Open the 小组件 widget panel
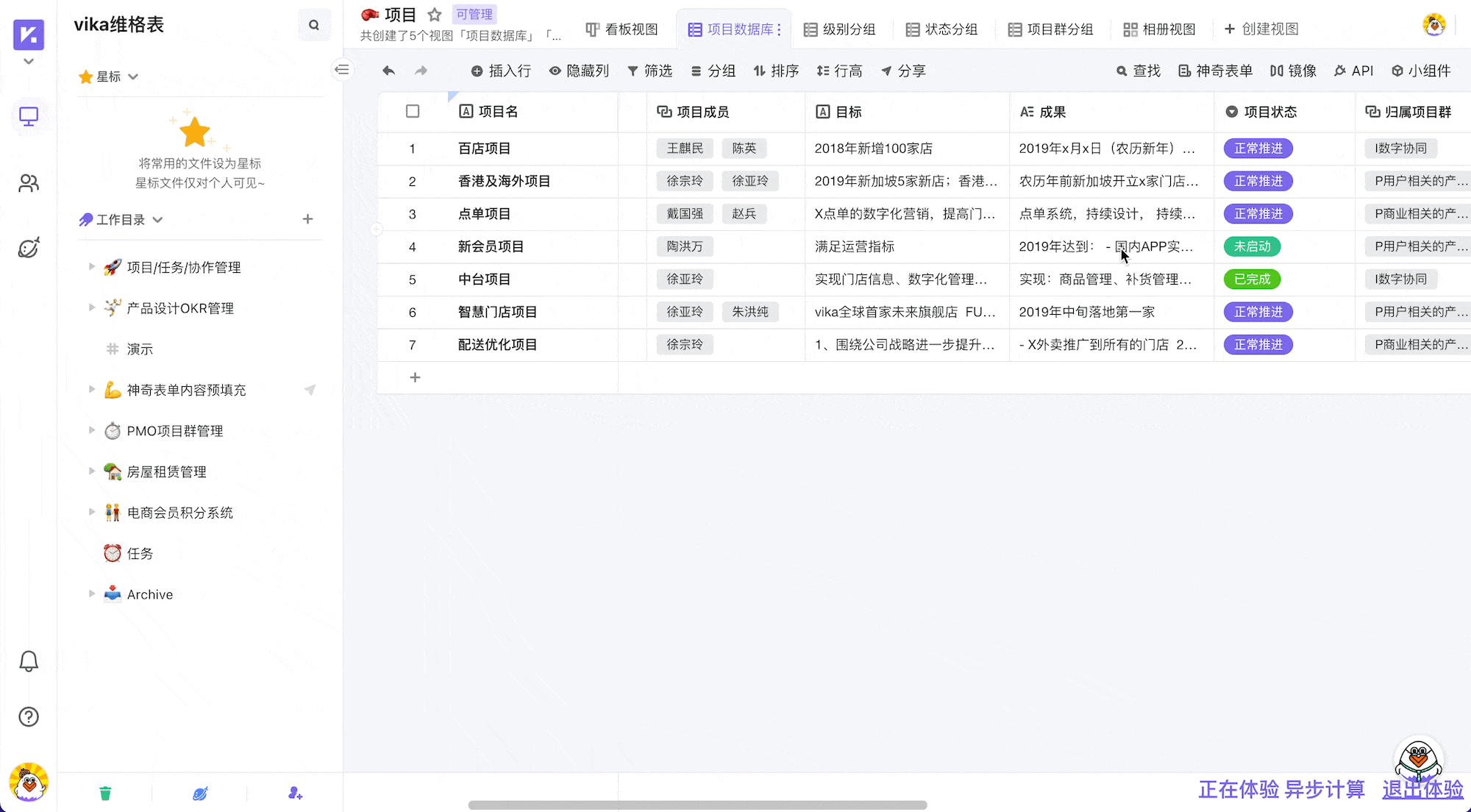1471x812 pixels. coord(1422,71)
